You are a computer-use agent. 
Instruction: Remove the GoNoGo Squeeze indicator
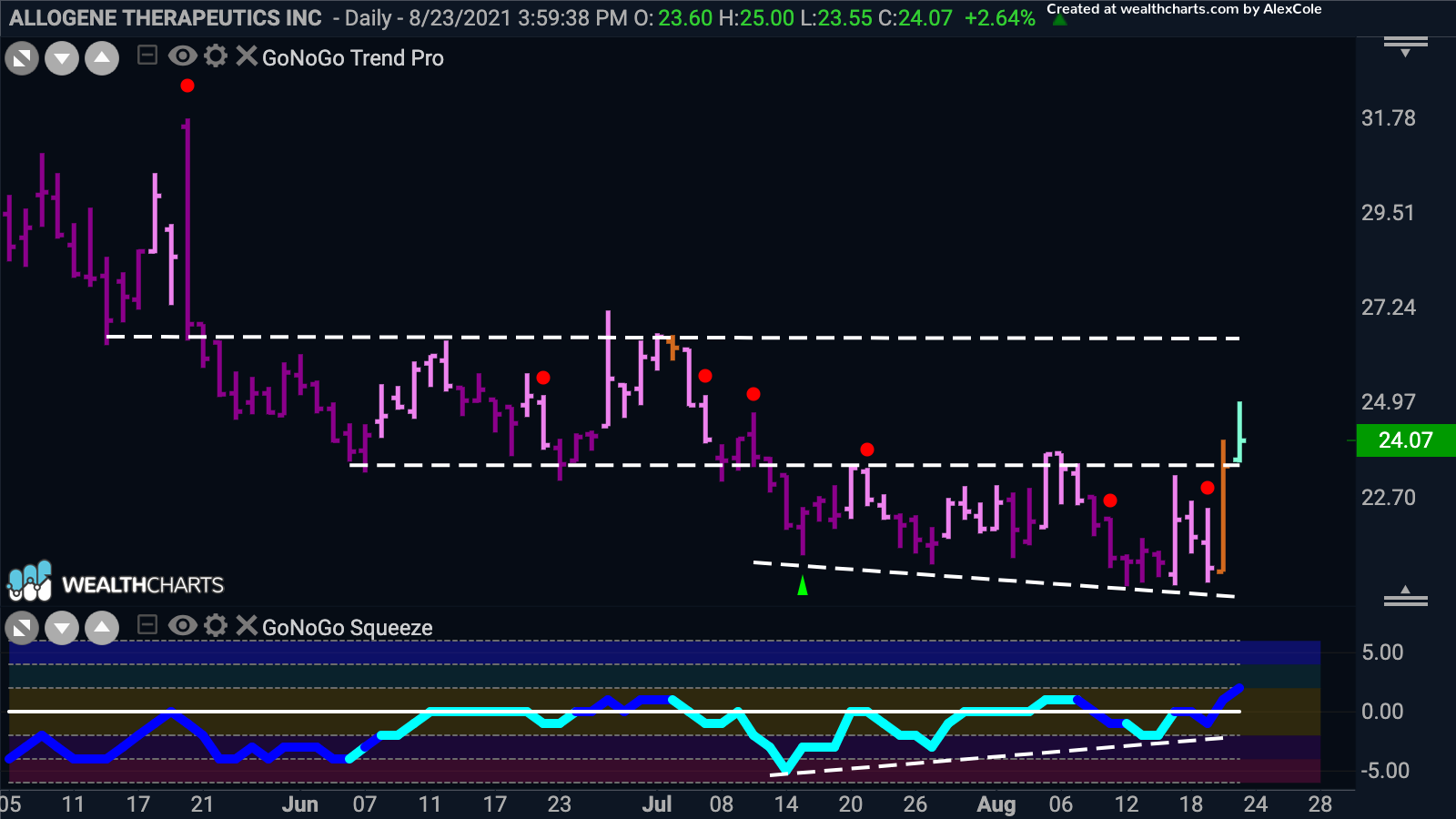coord(246,625)
